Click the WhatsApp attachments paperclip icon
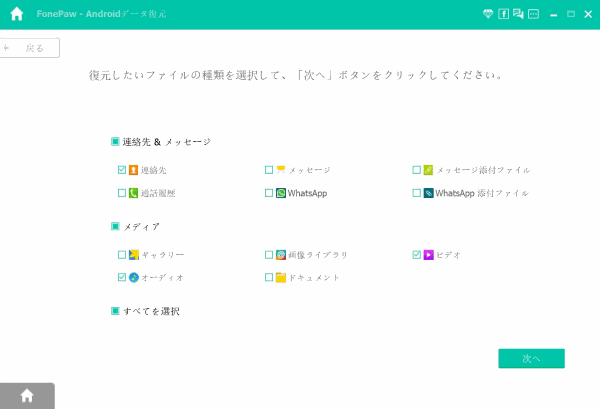 428,193
